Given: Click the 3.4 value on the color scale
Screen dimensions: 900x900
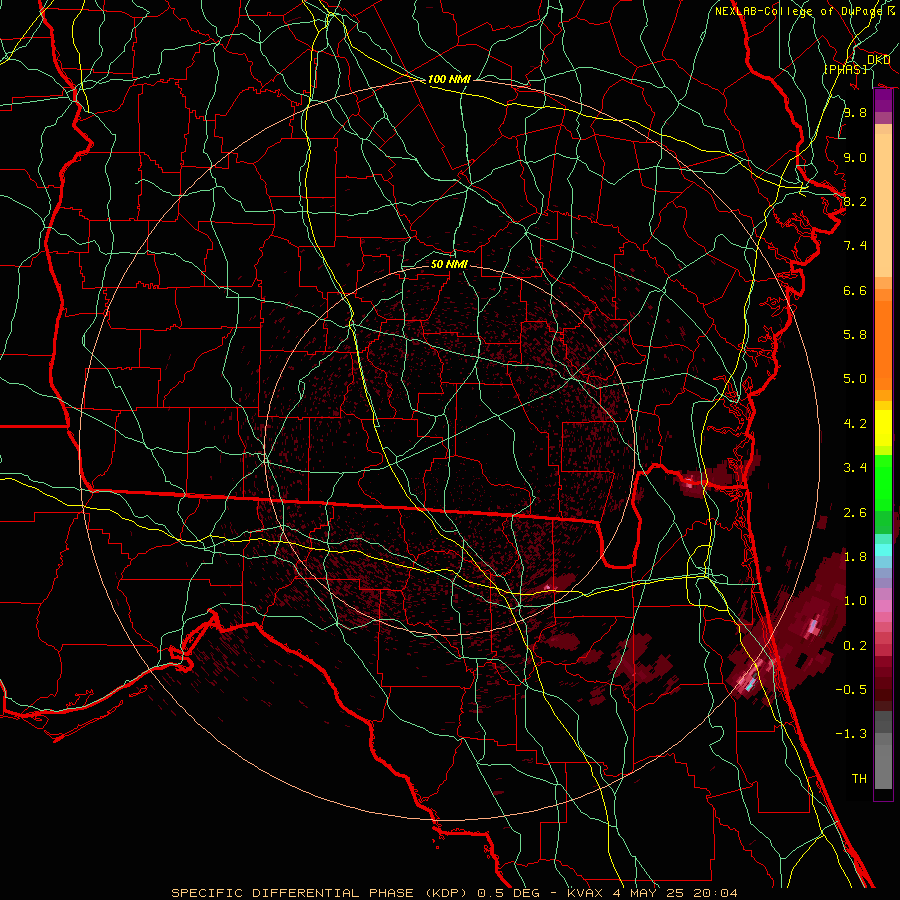Looking at the screenshot, I should pyautogui.click(x=855, y=468).
